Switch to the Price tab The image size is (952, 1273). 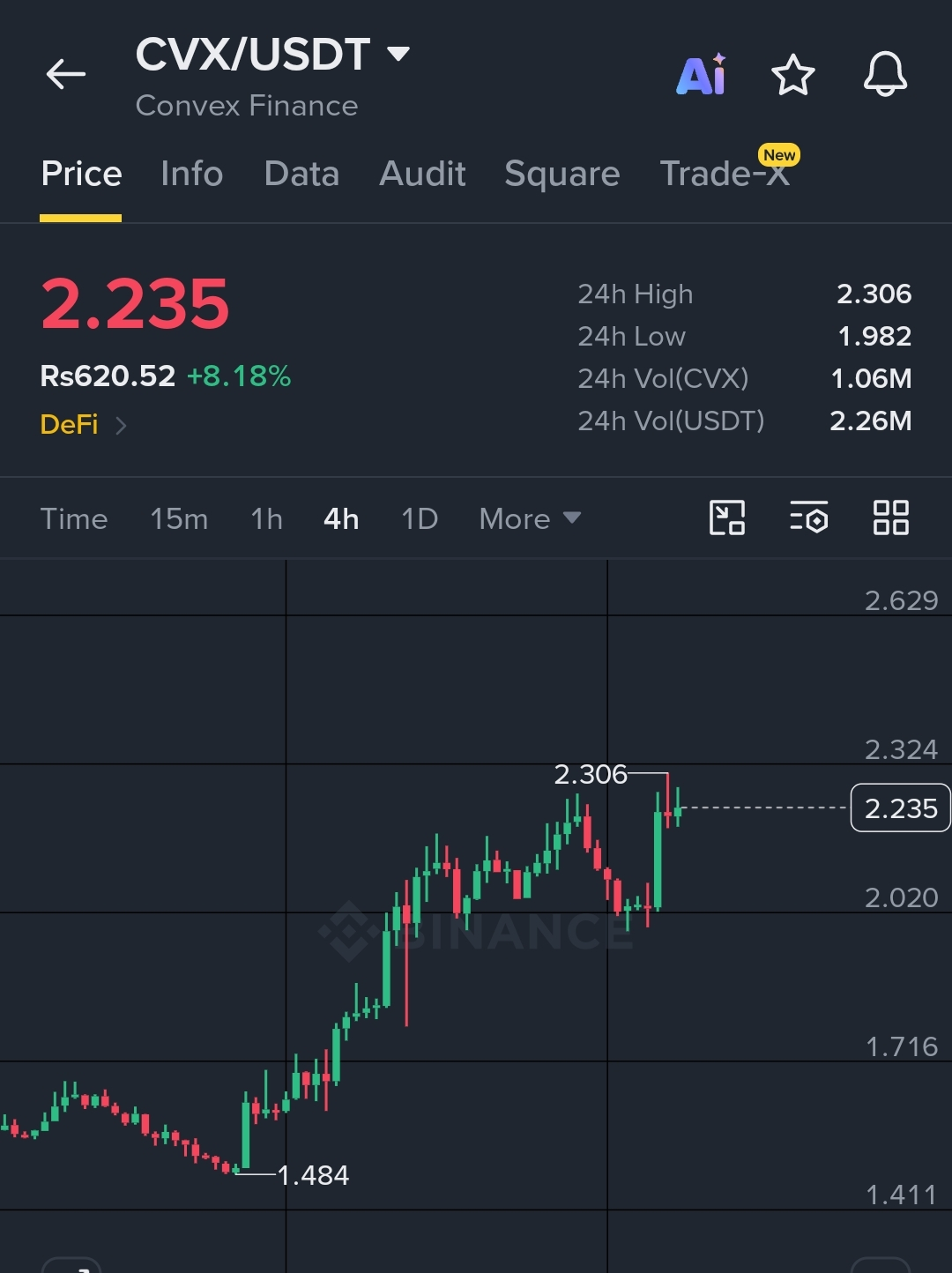pyautogui.click(x=81, y=174)
